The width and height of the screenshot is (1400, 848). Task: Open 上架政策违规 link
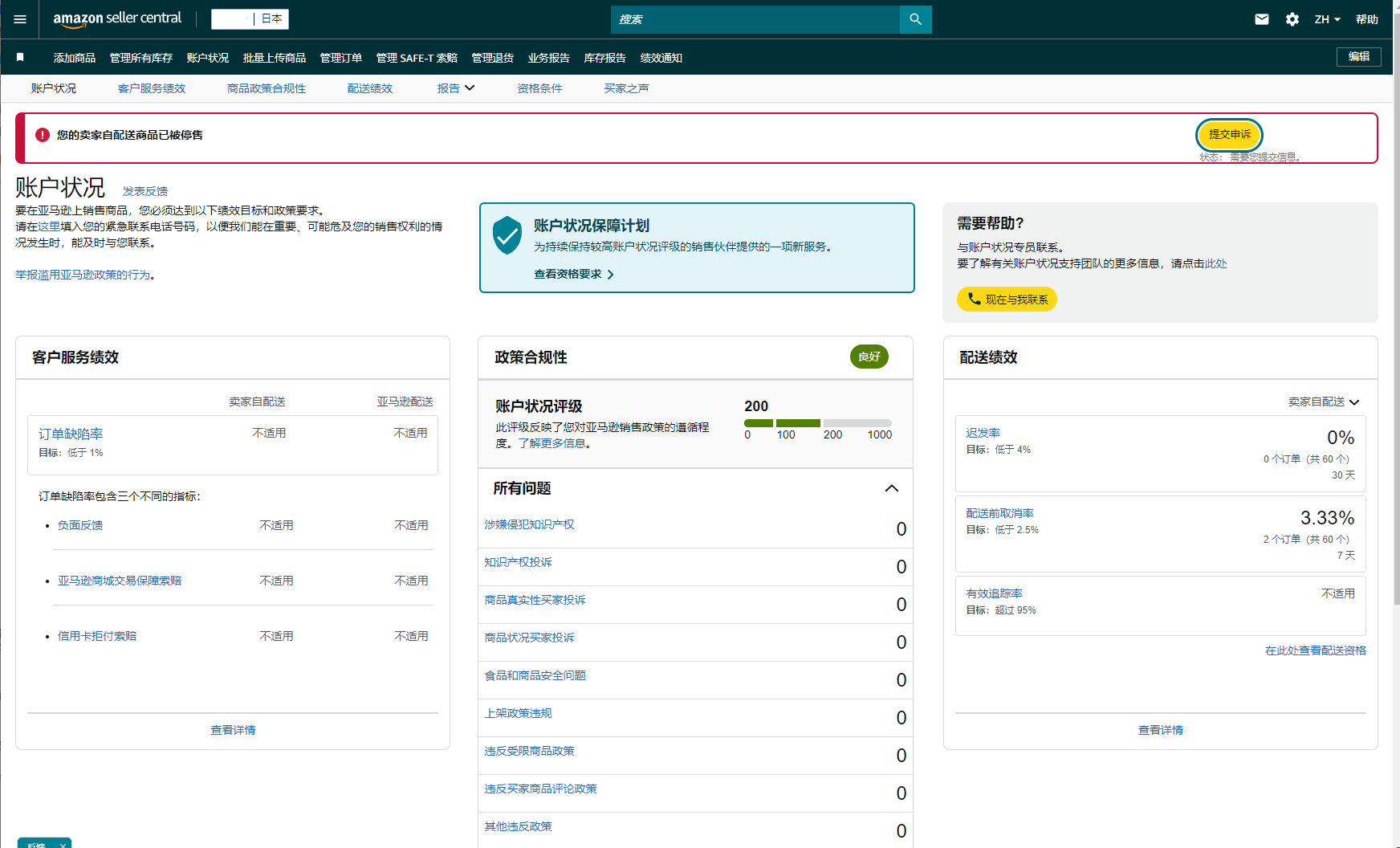tap(519, 713)
